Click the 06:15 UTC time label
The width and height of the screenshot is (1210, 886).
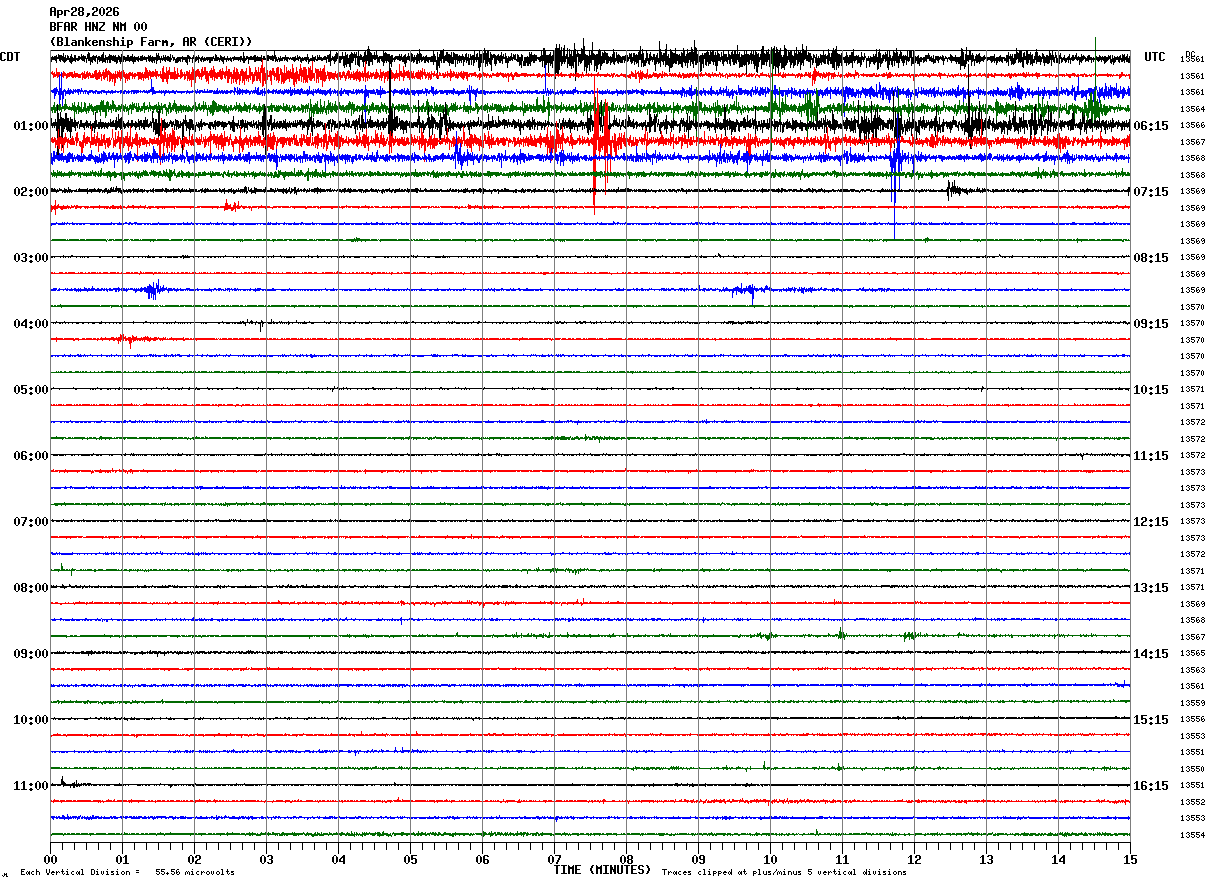pos(1150,126)
